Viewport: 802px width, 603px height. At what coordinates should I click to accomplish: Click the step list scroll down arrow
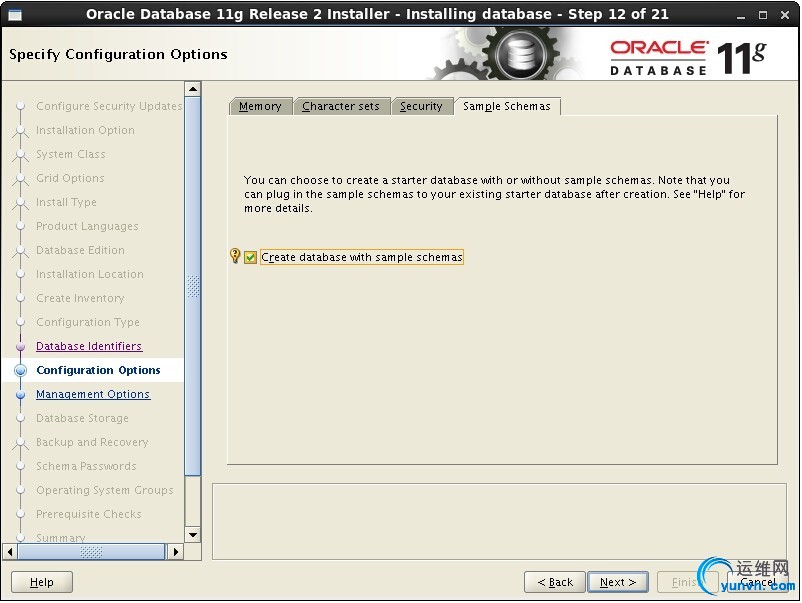coord(193,535)
